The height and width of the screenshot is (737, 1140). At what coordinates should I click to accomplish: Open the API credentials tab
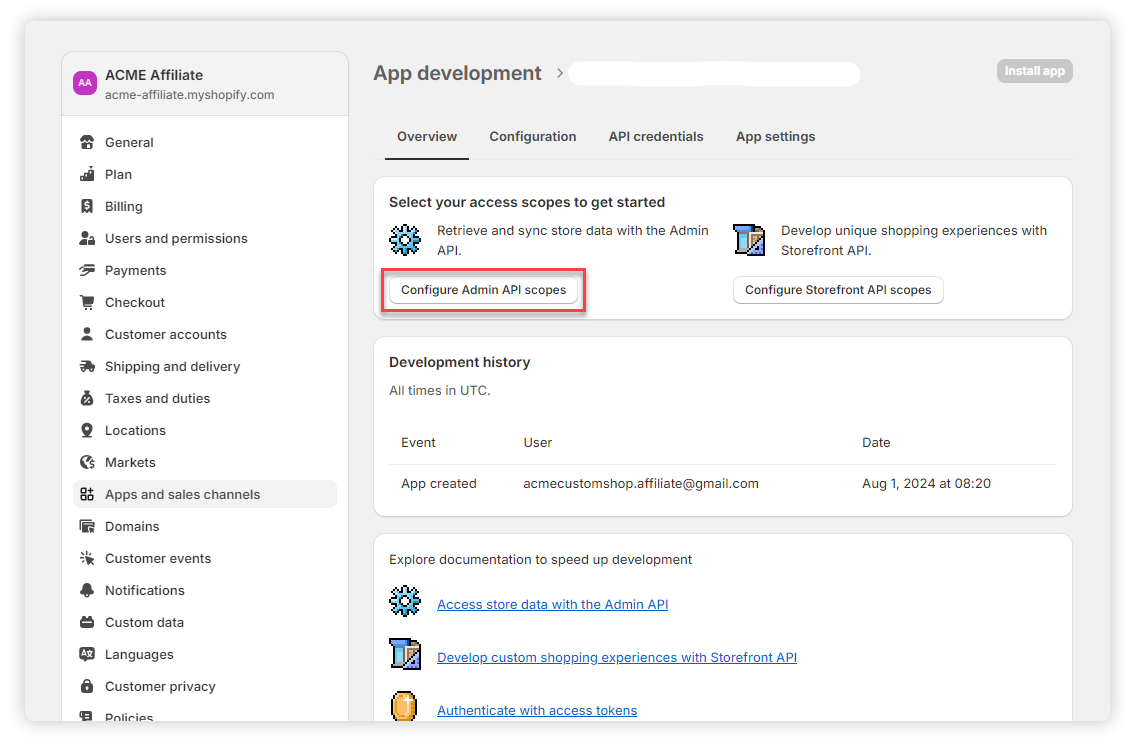(656, 137)
